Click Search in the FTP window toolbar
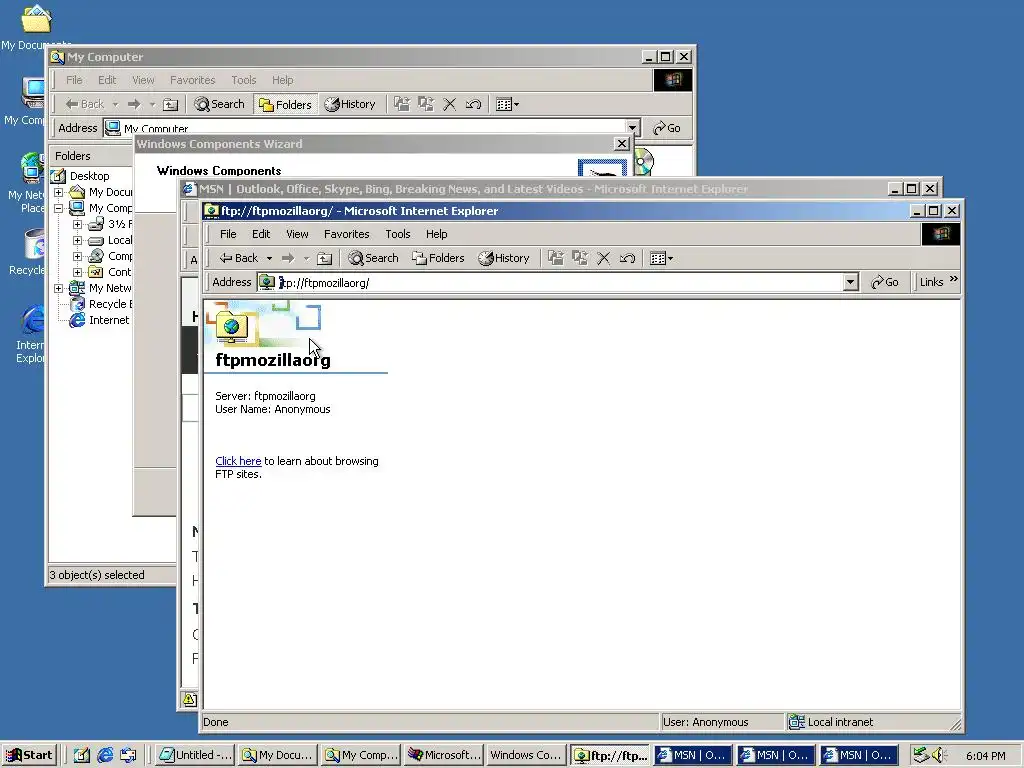1024x768 pixels. (373, 258)
